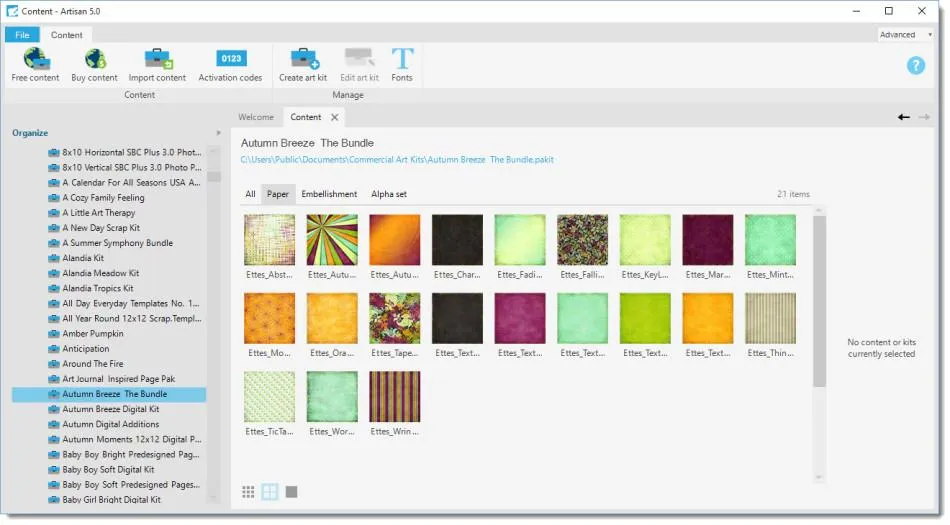Switch to medium thumbnails view

click(270, 492)
